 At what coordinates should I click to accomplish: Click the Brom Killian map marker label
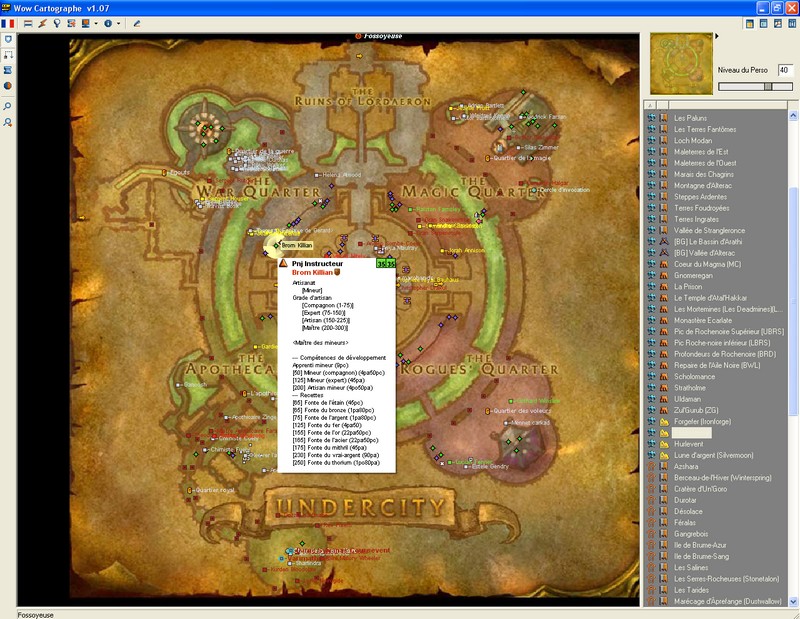297,245
